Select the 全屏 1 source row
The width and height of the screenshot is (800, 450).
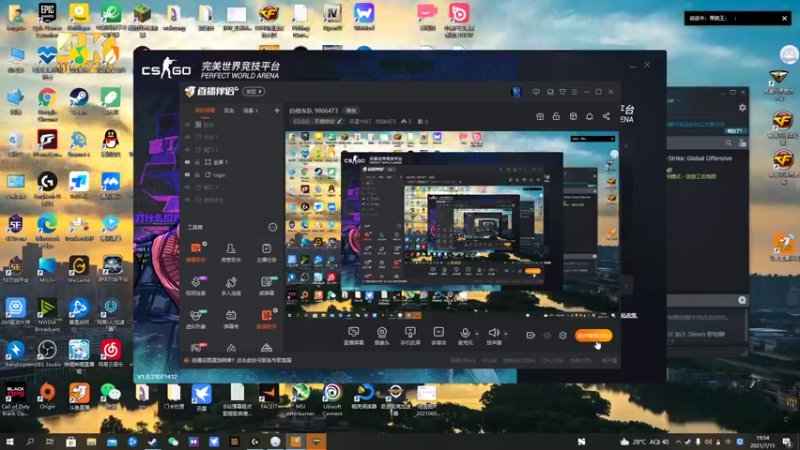[x=232, y=162]
